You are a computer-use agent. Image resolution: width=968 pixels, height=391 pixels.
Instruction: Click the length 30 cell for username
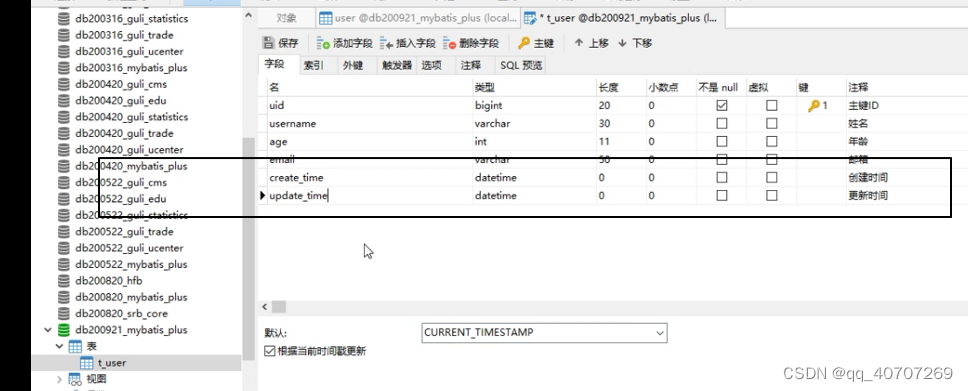(x=620, y=124)
